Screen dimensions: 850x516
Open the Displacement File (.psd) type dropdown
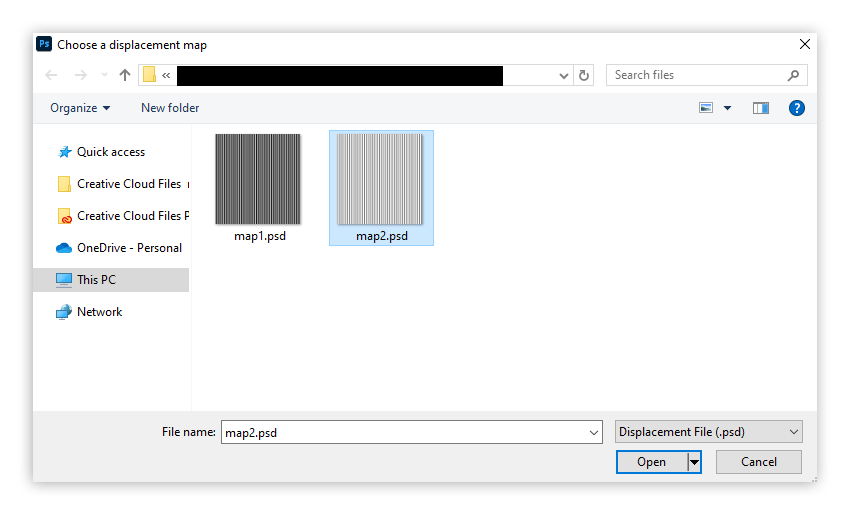point(709,432)
